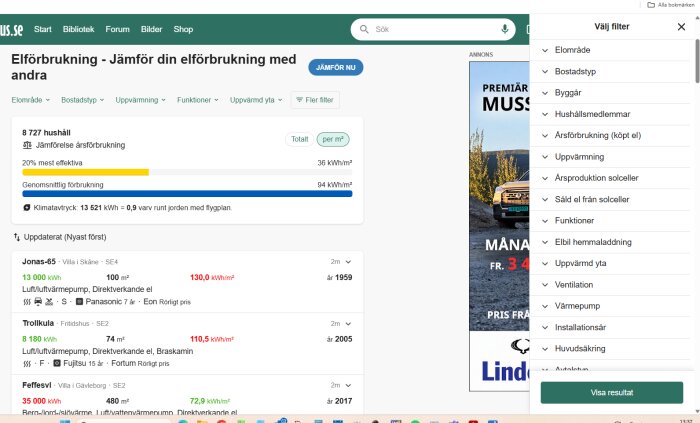Click the Panasonic heat pump icon

[x=79, y=302]
